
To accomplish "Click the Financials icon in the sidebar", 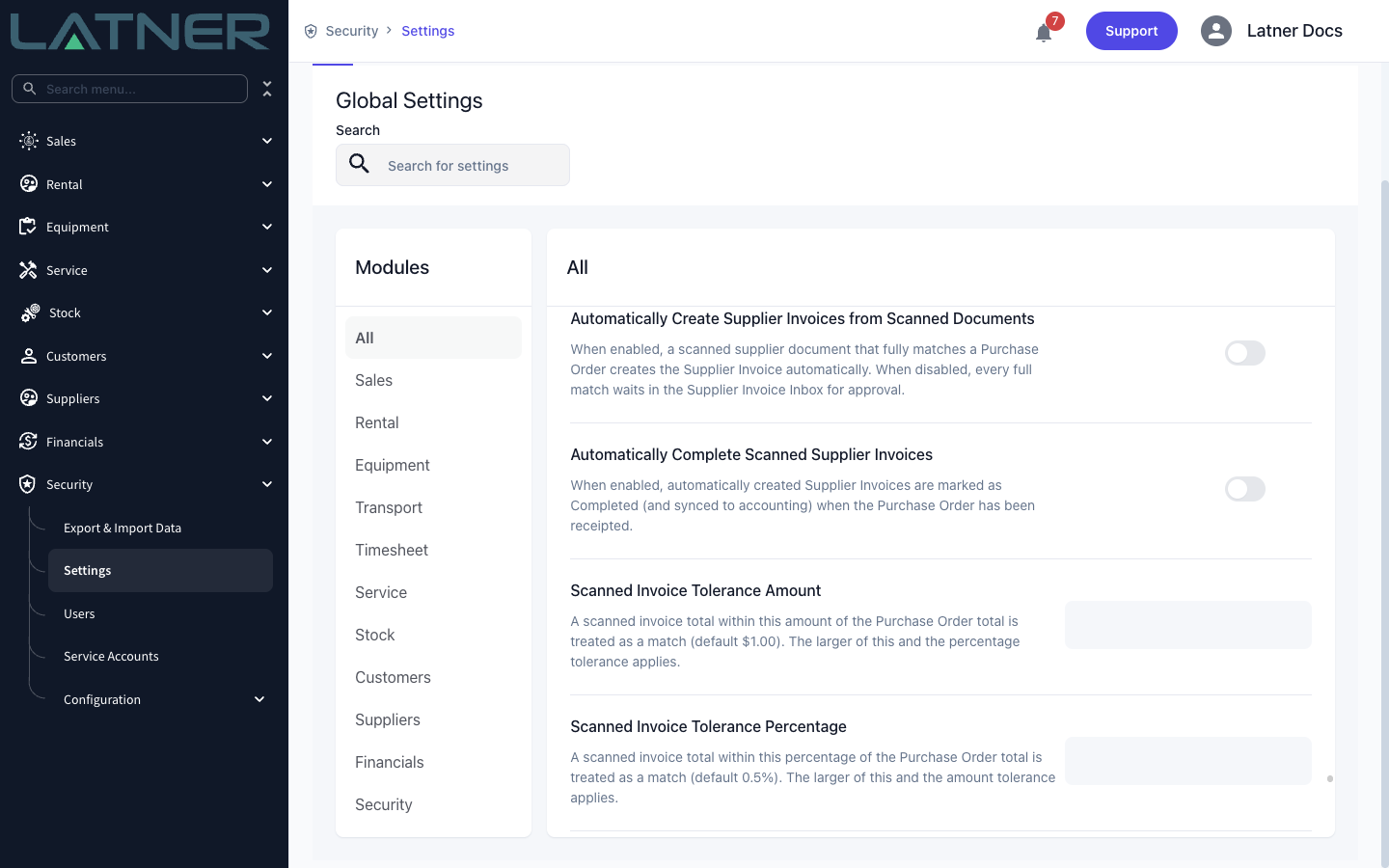I will (28, 442).
